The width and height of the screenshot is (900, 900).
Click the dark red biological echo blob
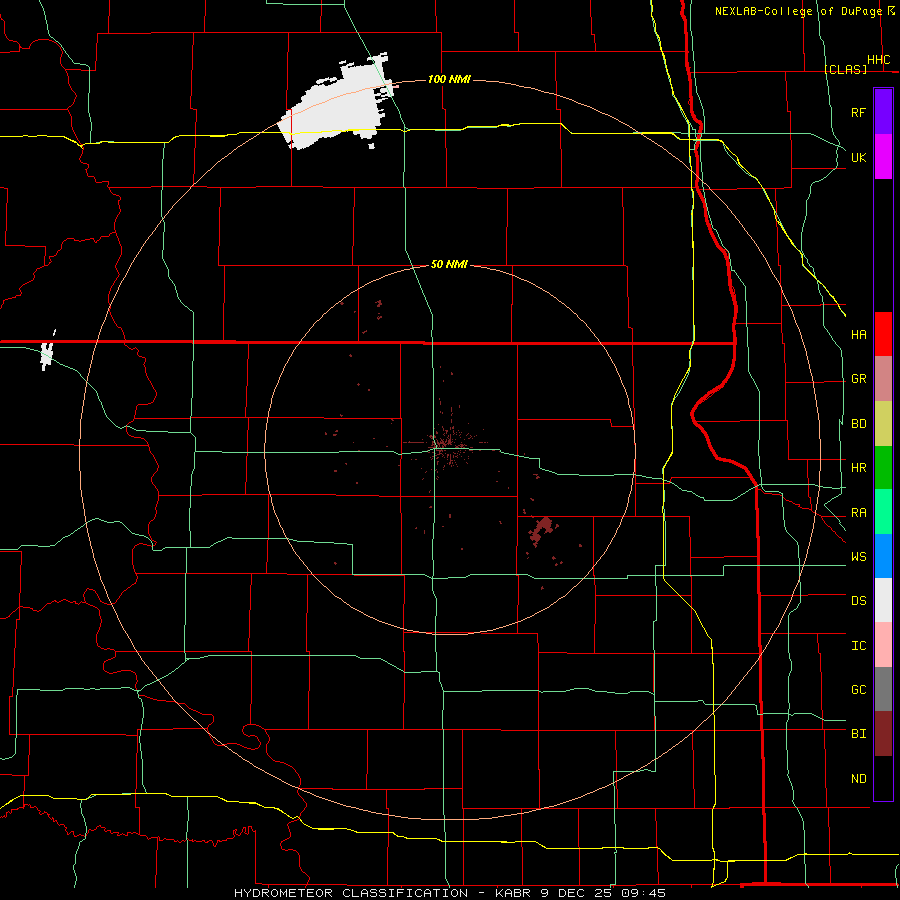(542, 530)
